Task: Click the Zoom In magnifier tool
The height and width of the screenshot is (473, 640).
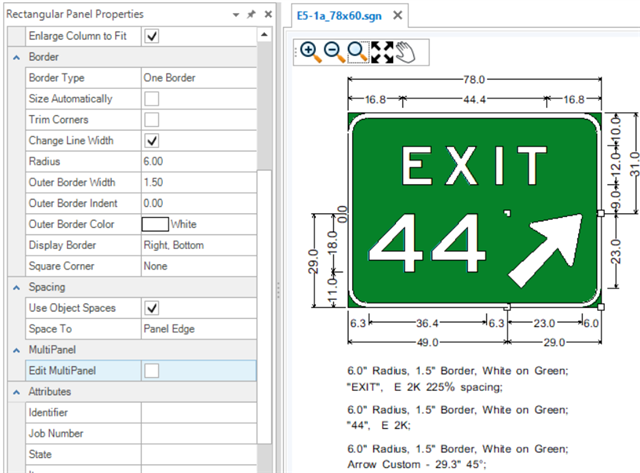Action: click(x=310, y=52)
